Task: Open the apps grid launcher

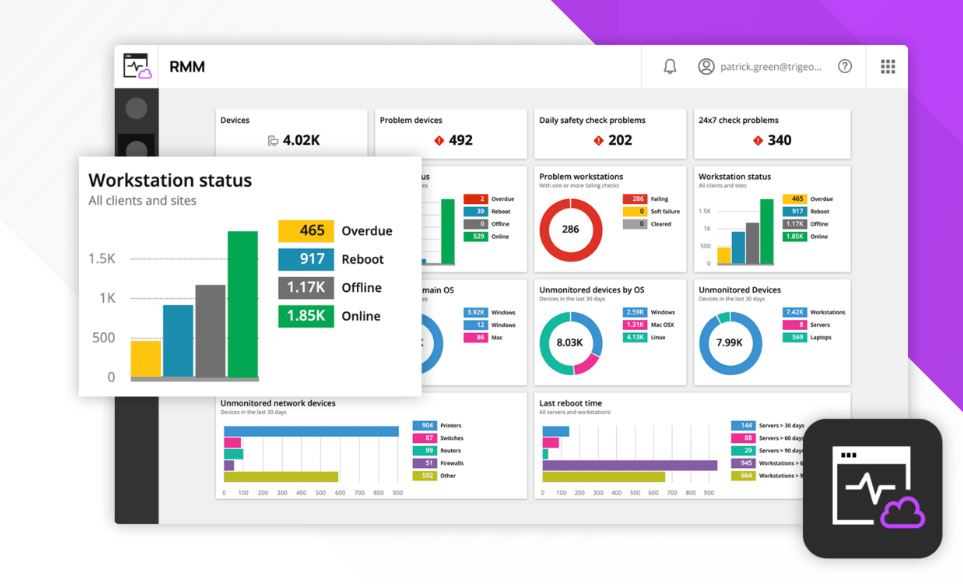Action: (x=887, y=66)
